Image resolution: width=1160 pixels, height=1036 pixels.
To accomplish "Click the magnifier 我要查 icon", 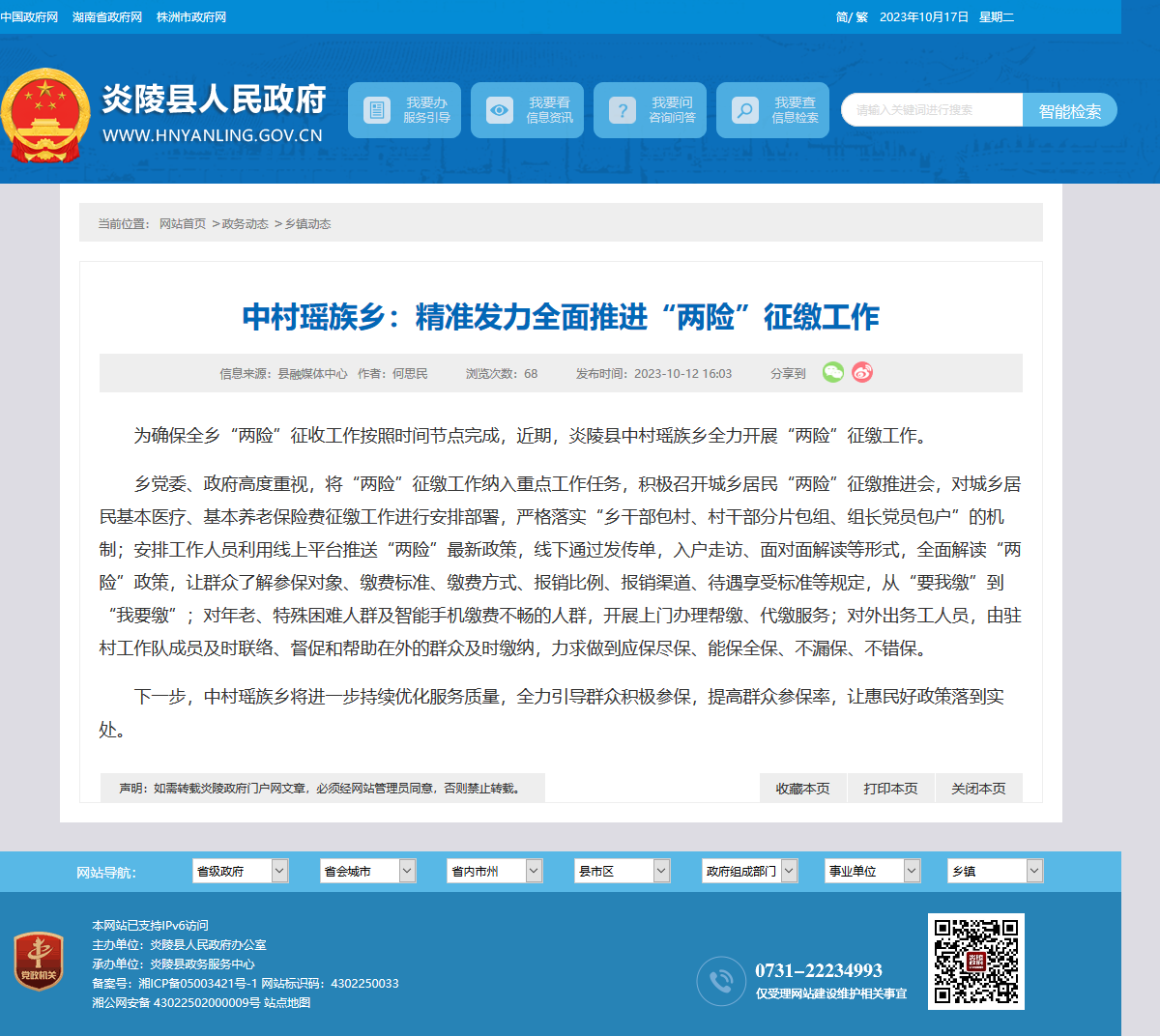I will 744,110.
